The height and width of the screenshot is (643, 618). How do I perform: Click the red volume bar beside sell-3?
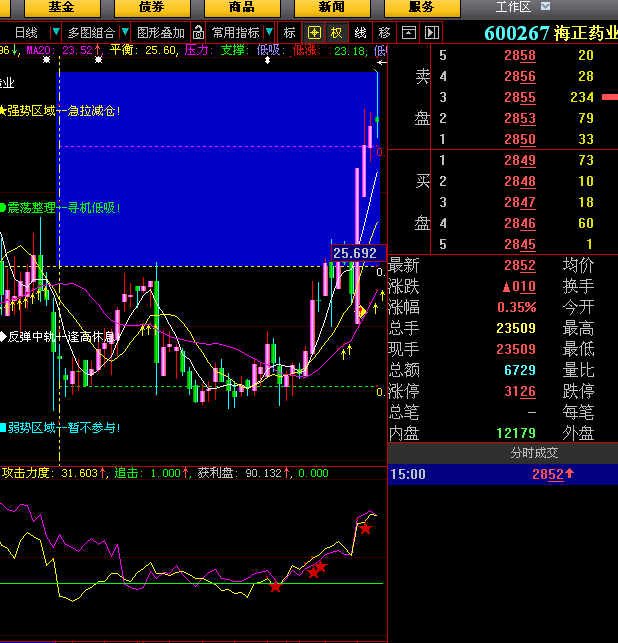click(x=609, y=97)
